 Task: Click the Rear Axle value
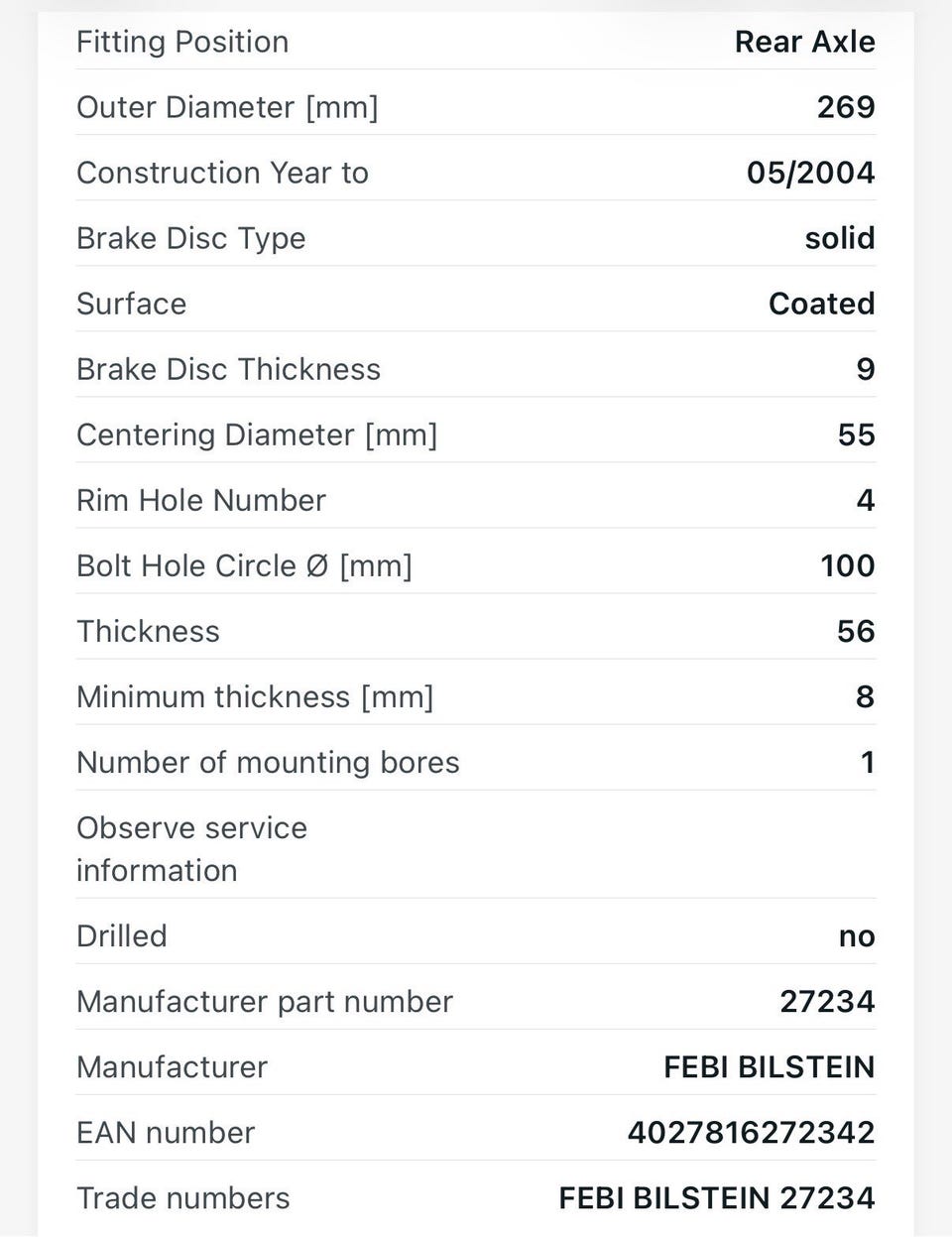point(804,42)
